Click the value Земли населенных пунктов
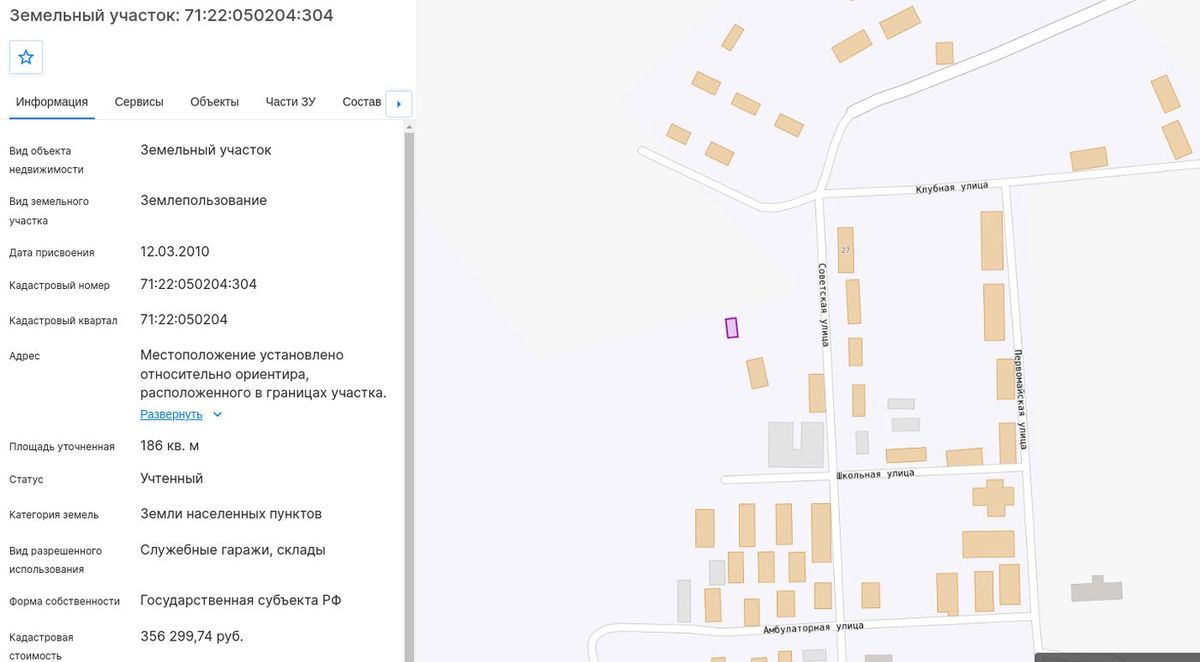 tap(231, 514)
